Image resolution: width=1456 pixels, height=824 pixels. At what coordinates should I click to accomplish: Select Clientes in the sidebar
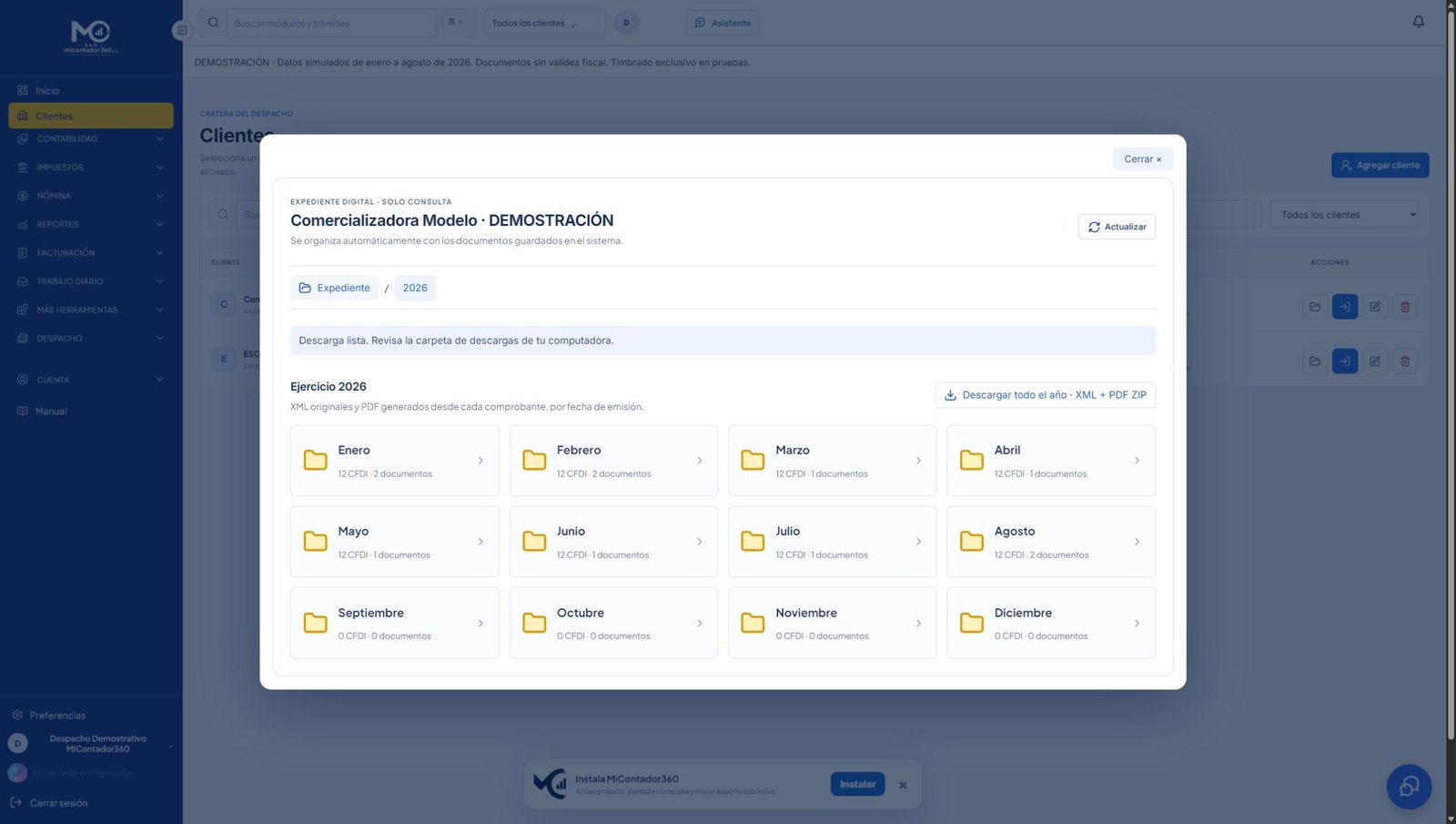coord(90,116)
